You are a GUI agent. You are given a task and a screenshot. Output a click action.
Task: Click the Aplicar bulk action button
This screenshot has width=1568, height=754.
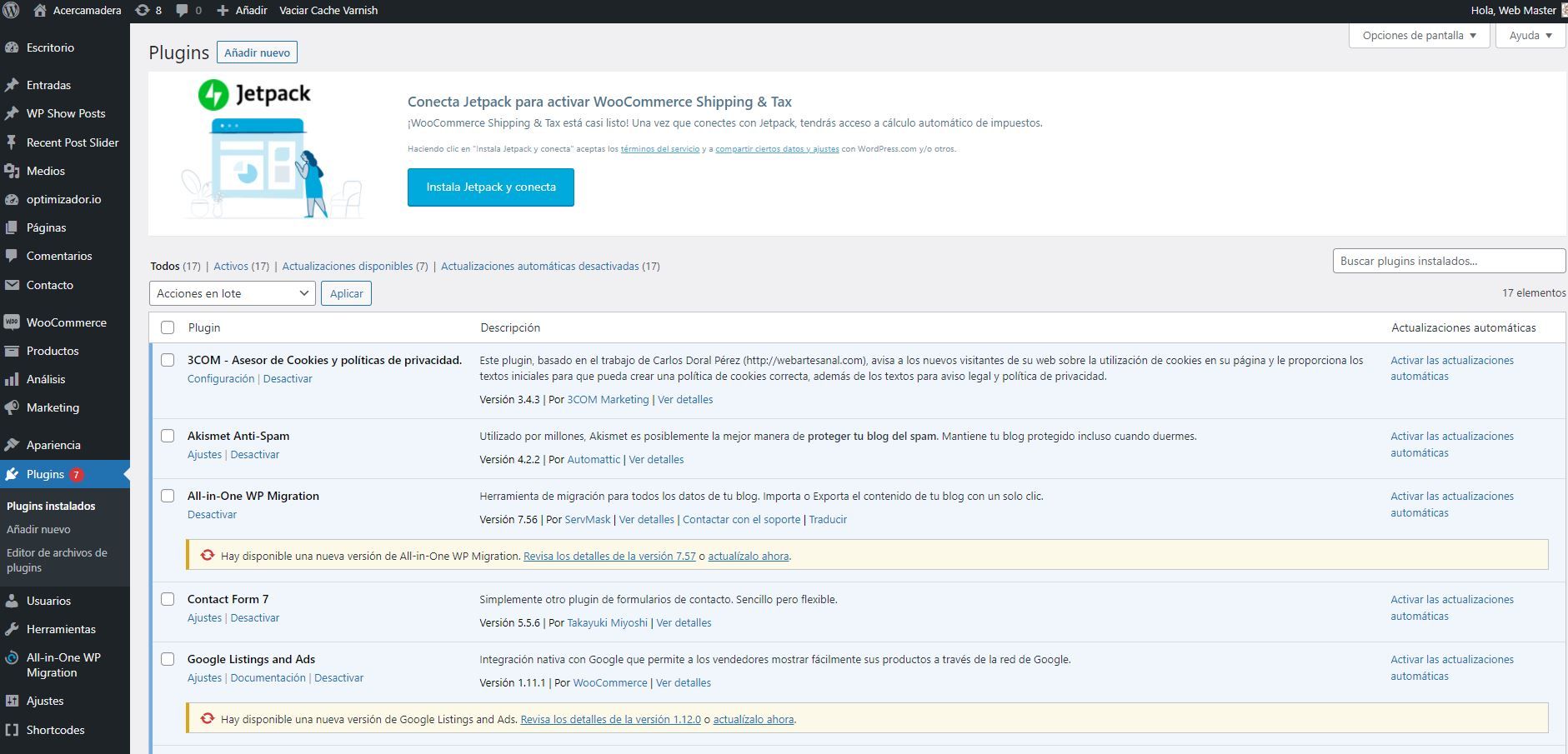click(347, 293)
